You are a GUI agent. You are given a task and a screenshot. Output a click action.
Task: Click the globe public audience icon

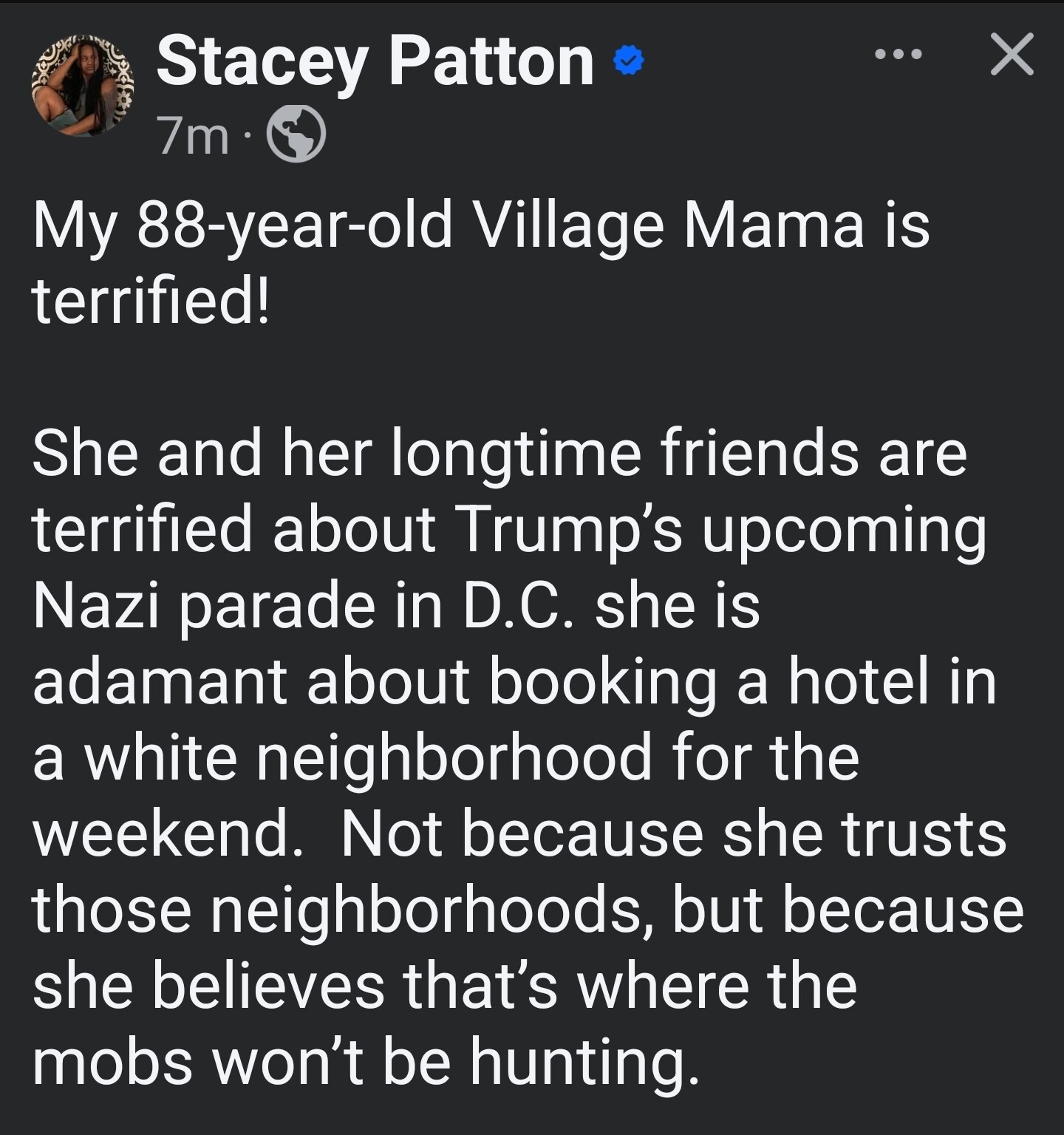[296, 135]
